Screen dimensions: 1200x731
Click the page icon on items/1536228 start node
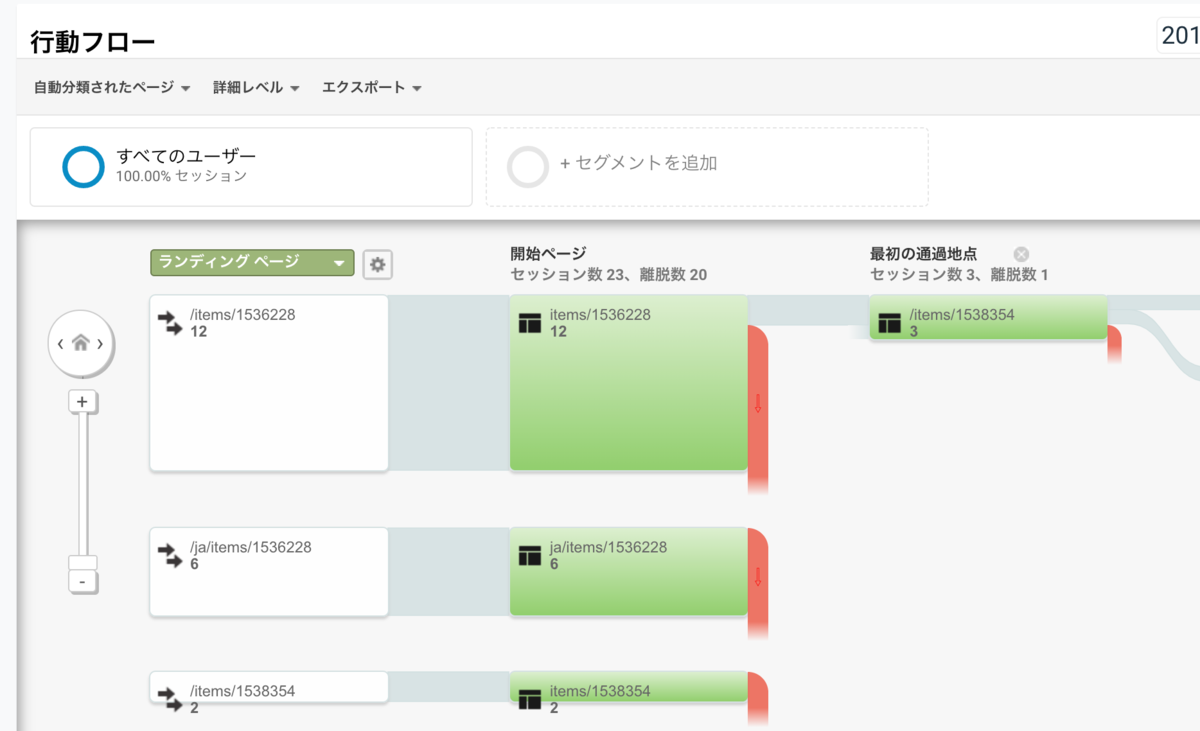pos(531,322)
